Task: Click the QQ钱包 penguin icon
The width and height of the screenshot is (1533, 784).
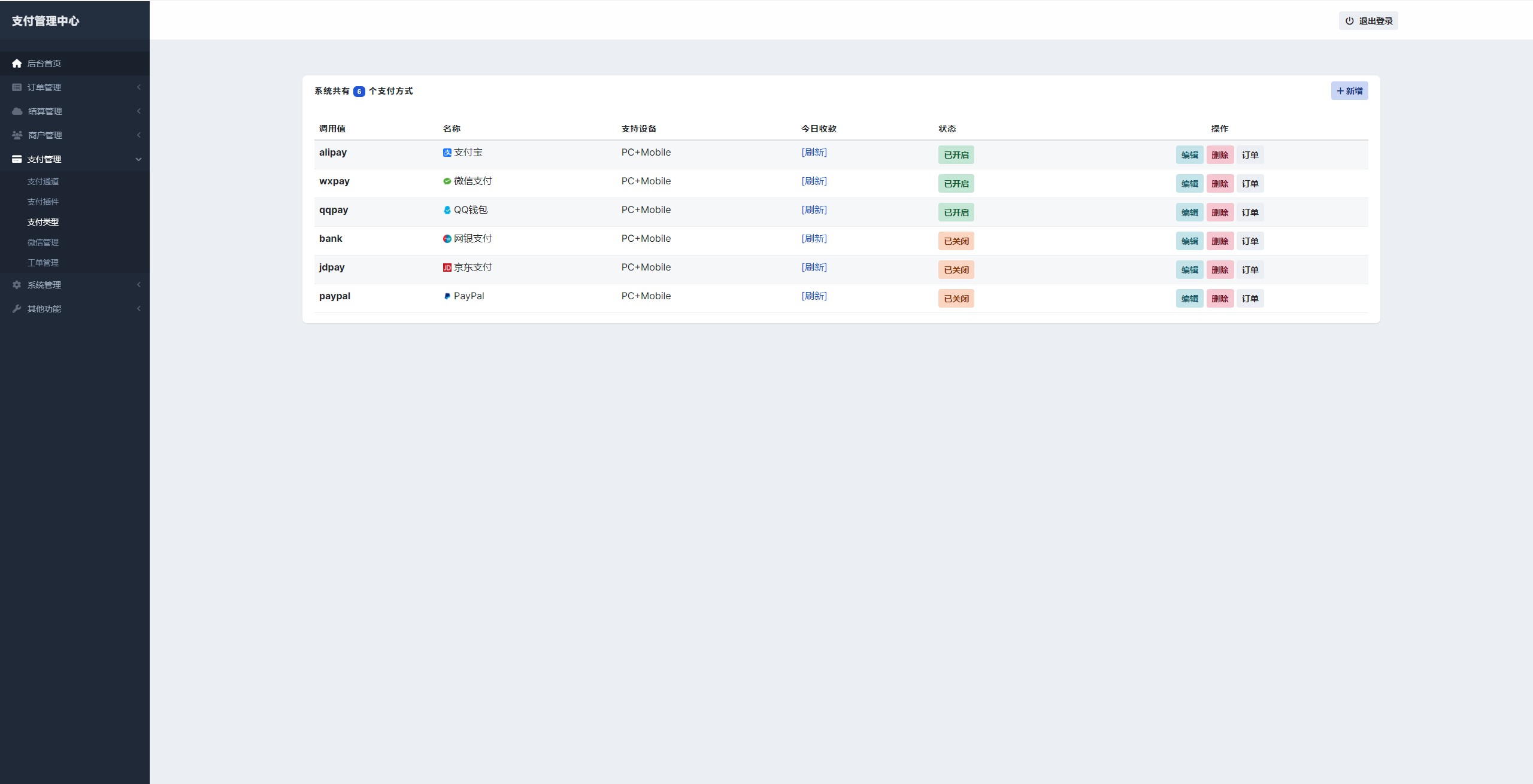Action: pyautogui.click(x=447, y=210)
